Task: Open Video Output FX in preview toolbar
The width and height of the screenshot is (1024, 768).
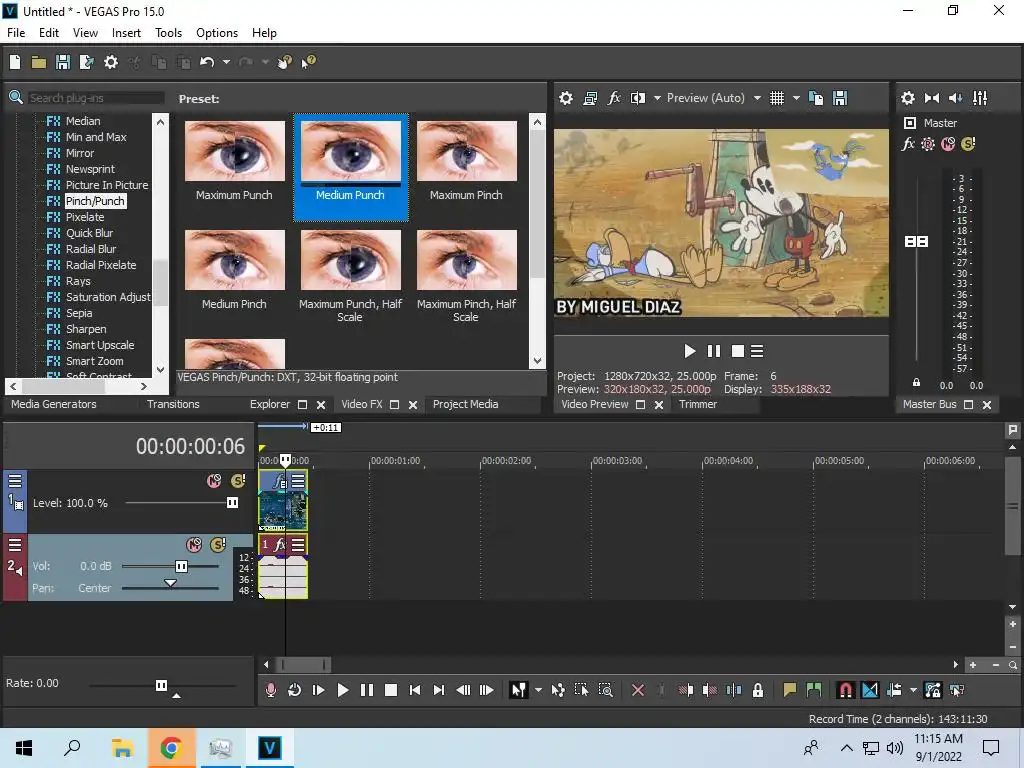Action: click(x=614, y=98)
